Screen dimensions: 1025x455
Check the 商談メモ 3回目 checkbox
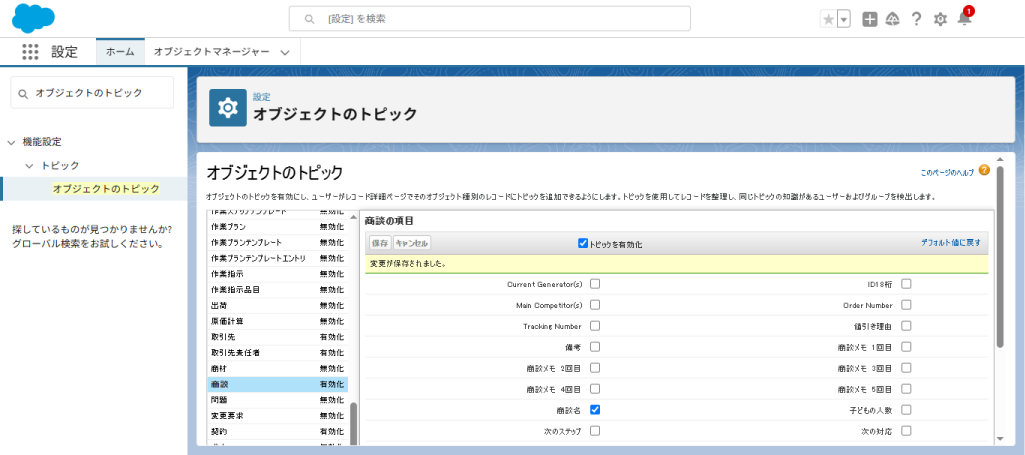(x=906, y=367)
